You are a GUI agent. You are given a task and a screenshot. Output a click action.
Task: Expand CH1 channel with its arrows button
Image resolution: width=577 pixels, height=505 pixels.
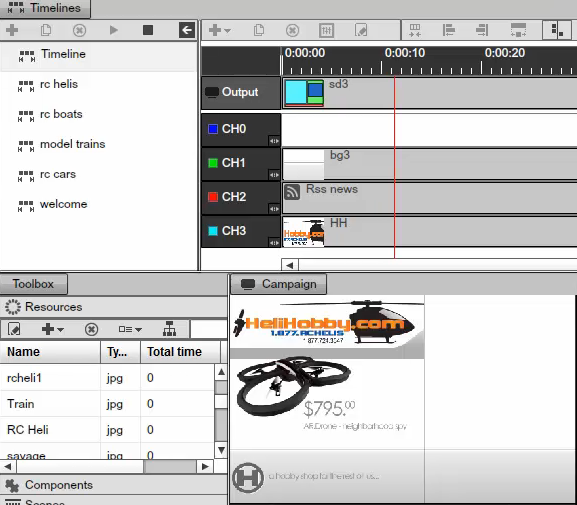coord(274,175)
